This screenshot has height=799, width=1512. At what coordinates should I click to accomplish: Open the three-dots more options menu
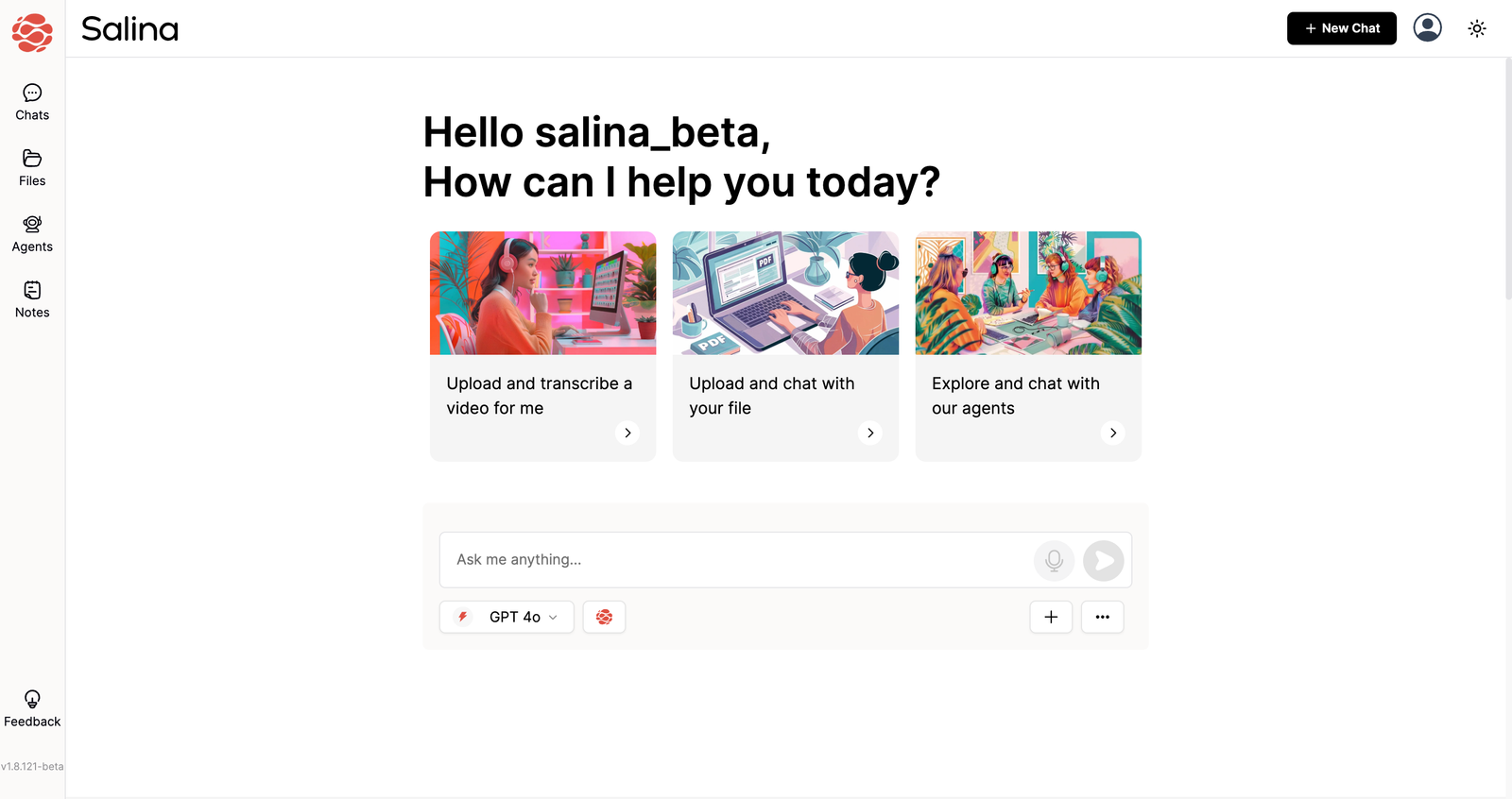tap(1102, 617)
